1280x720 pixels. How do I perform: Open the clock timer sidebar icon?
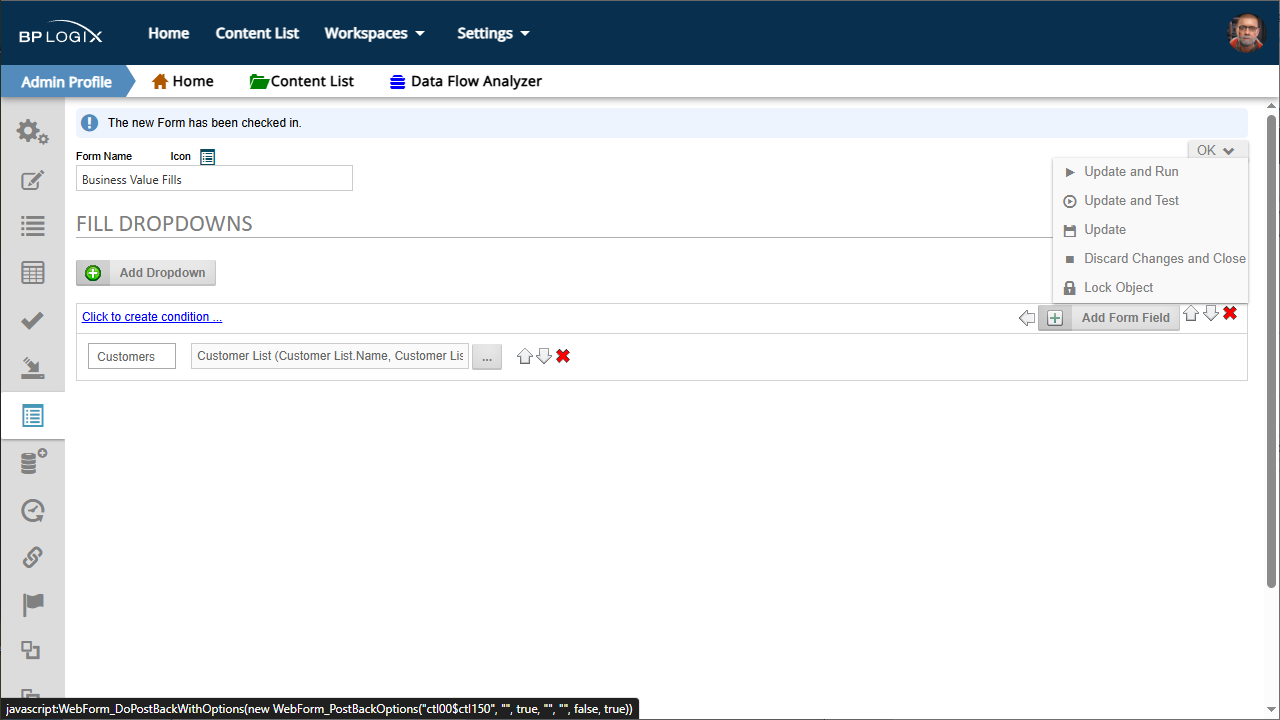pos(32,510)
